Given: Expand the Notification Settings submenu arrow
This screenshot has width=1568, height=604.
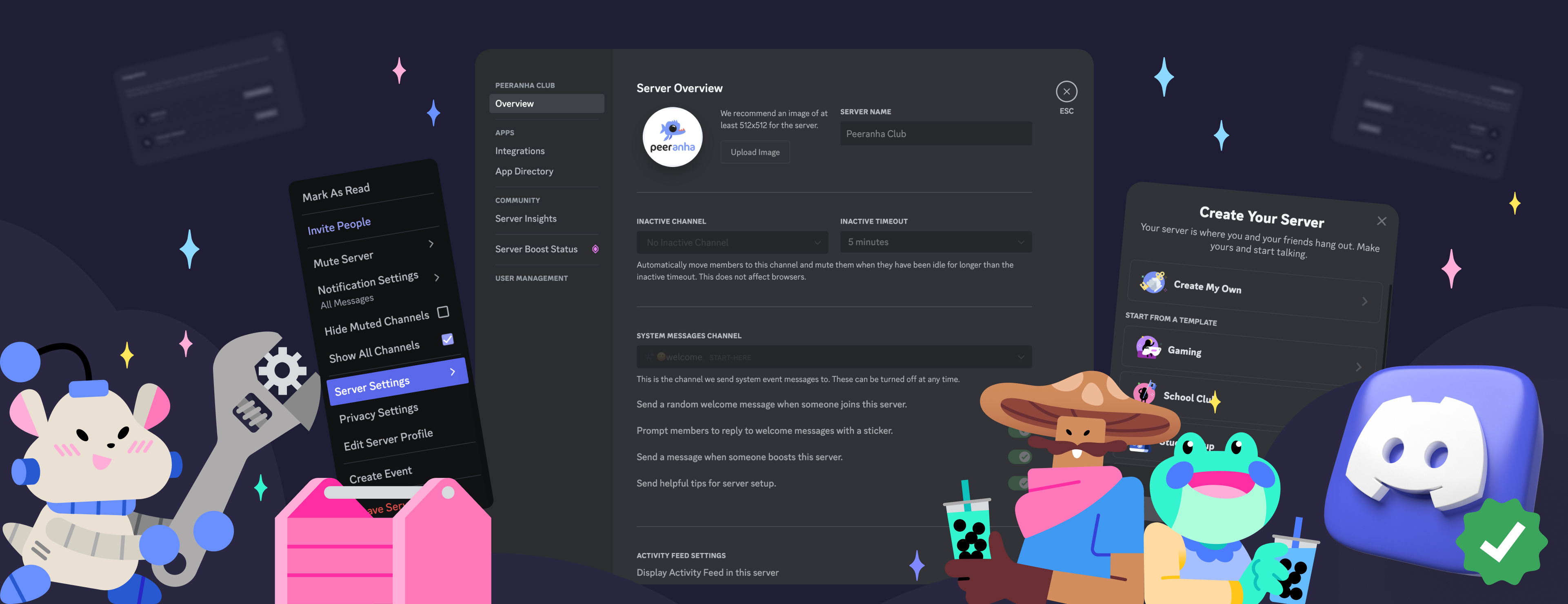Looking at the screenshot, I should click(x=436, y=277).
